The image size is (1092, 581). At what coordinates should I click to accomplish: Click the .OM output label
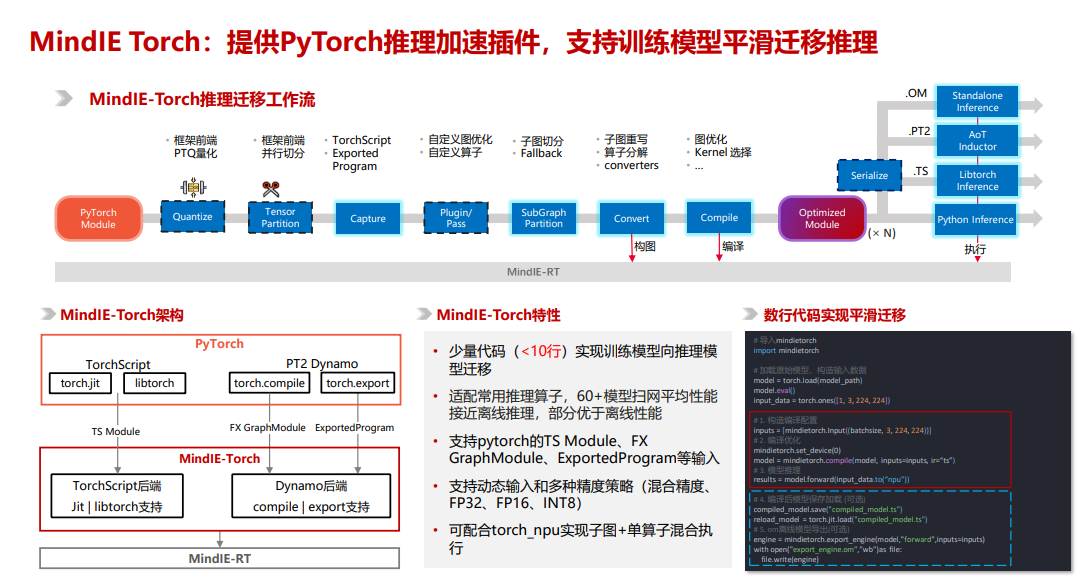916,93
